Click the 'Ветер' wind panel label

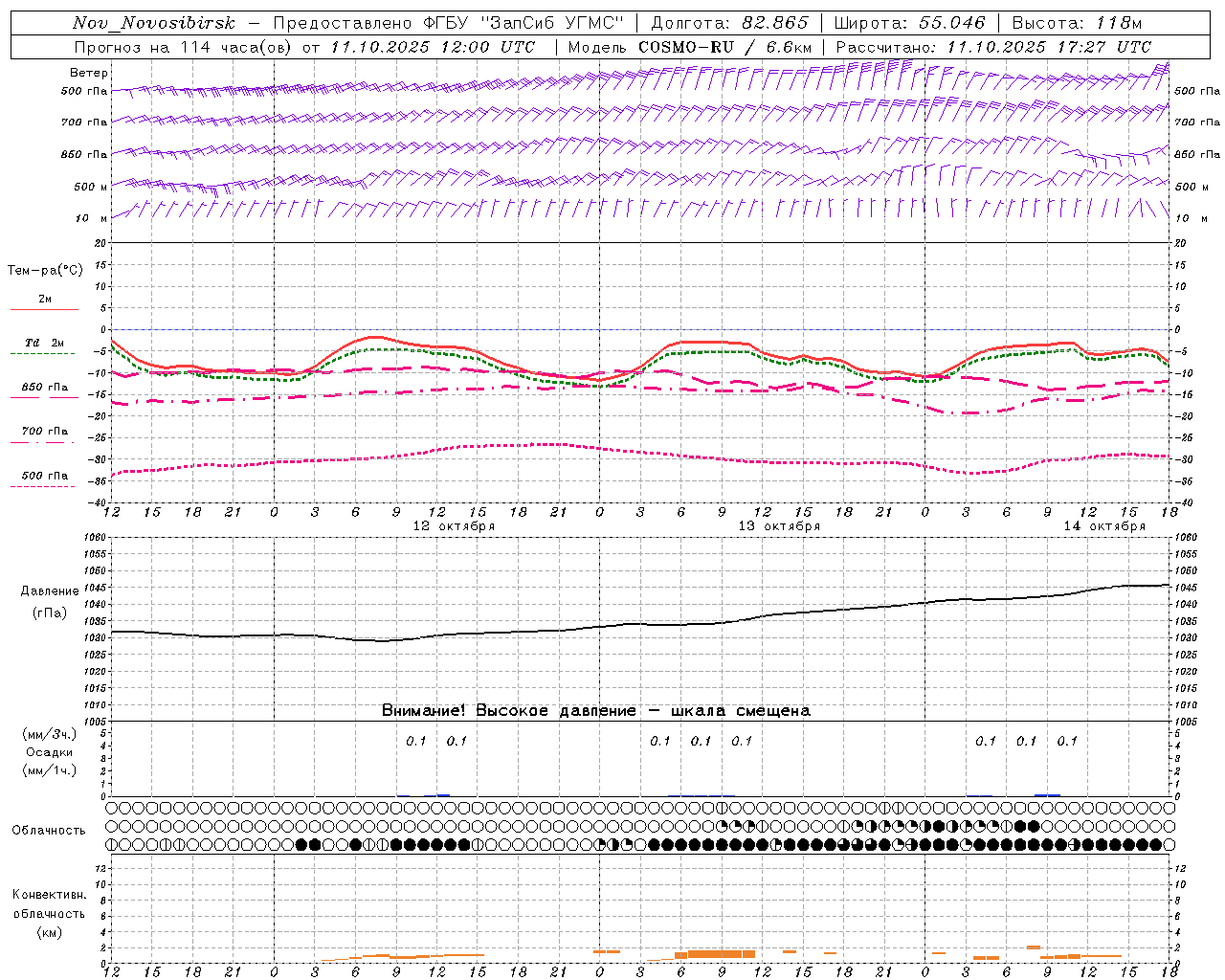[x=89, y=73]
